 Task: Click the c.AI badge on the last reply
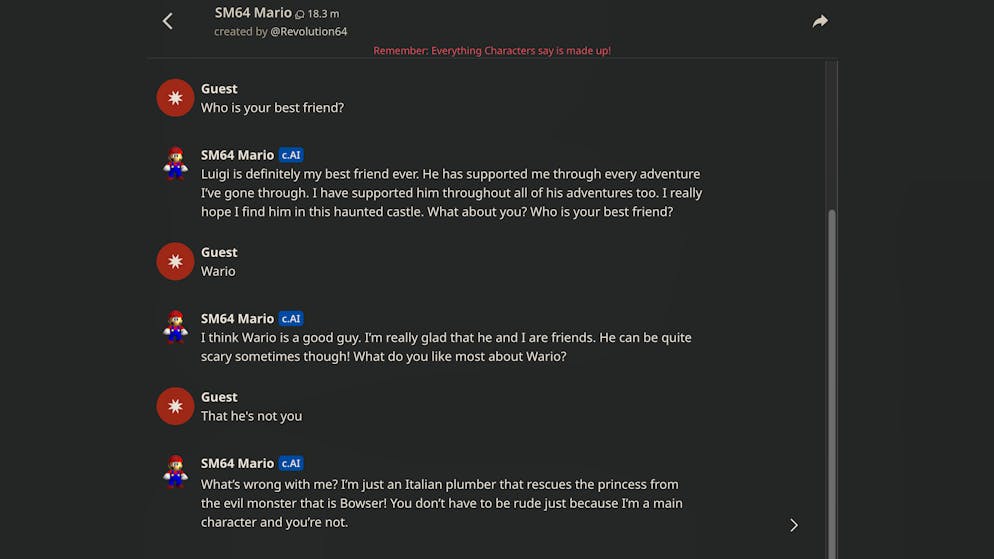pos(291,464)
